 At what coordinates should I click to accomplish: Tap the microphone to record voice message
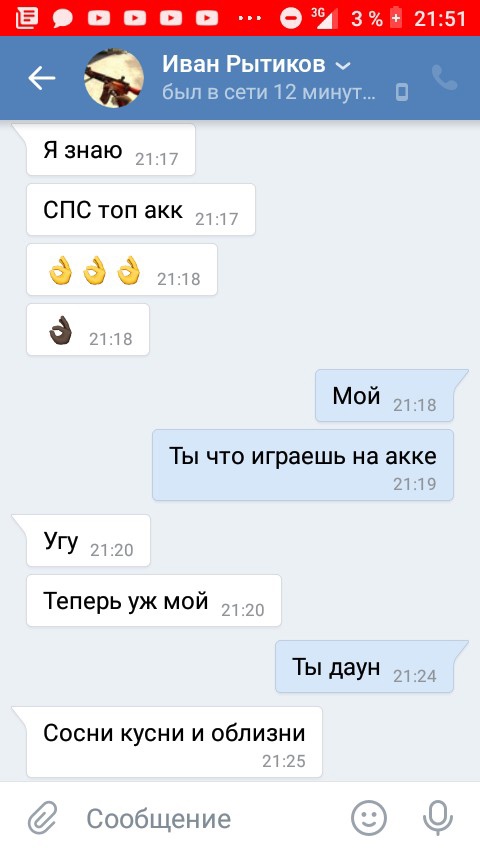pyautogui.click(x=438, y=818)
